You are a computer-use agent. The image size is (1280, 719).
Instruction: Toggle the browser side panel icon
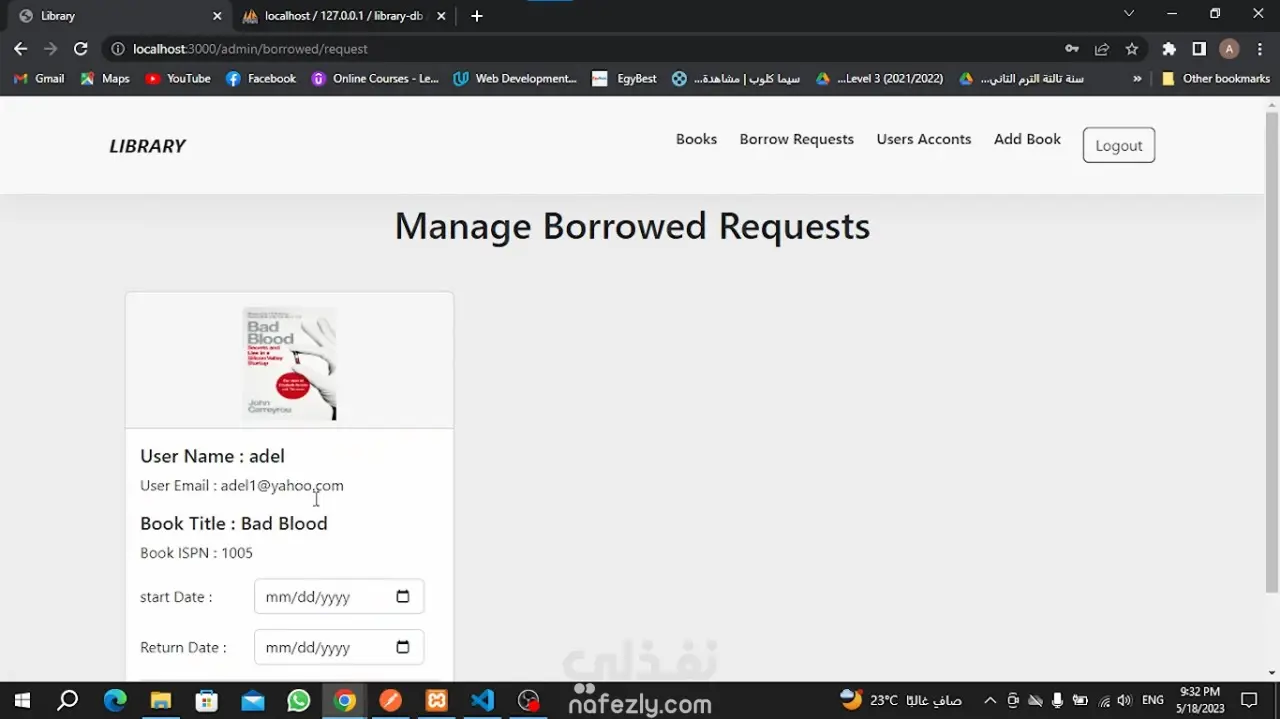tap(1199, 49)
